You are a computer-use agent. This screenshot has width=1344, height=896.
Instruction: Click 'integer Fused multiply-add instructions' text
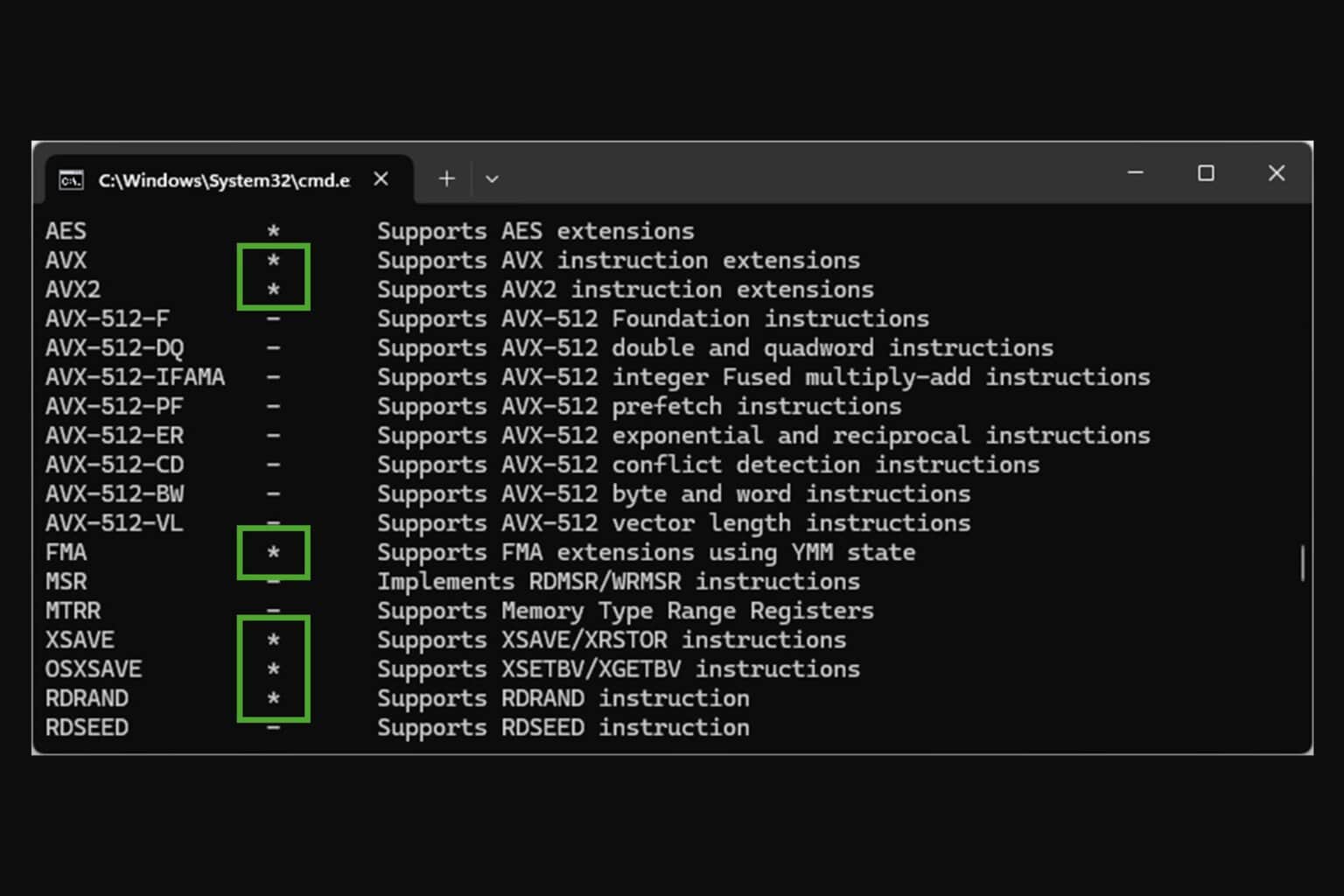point(881,377)
